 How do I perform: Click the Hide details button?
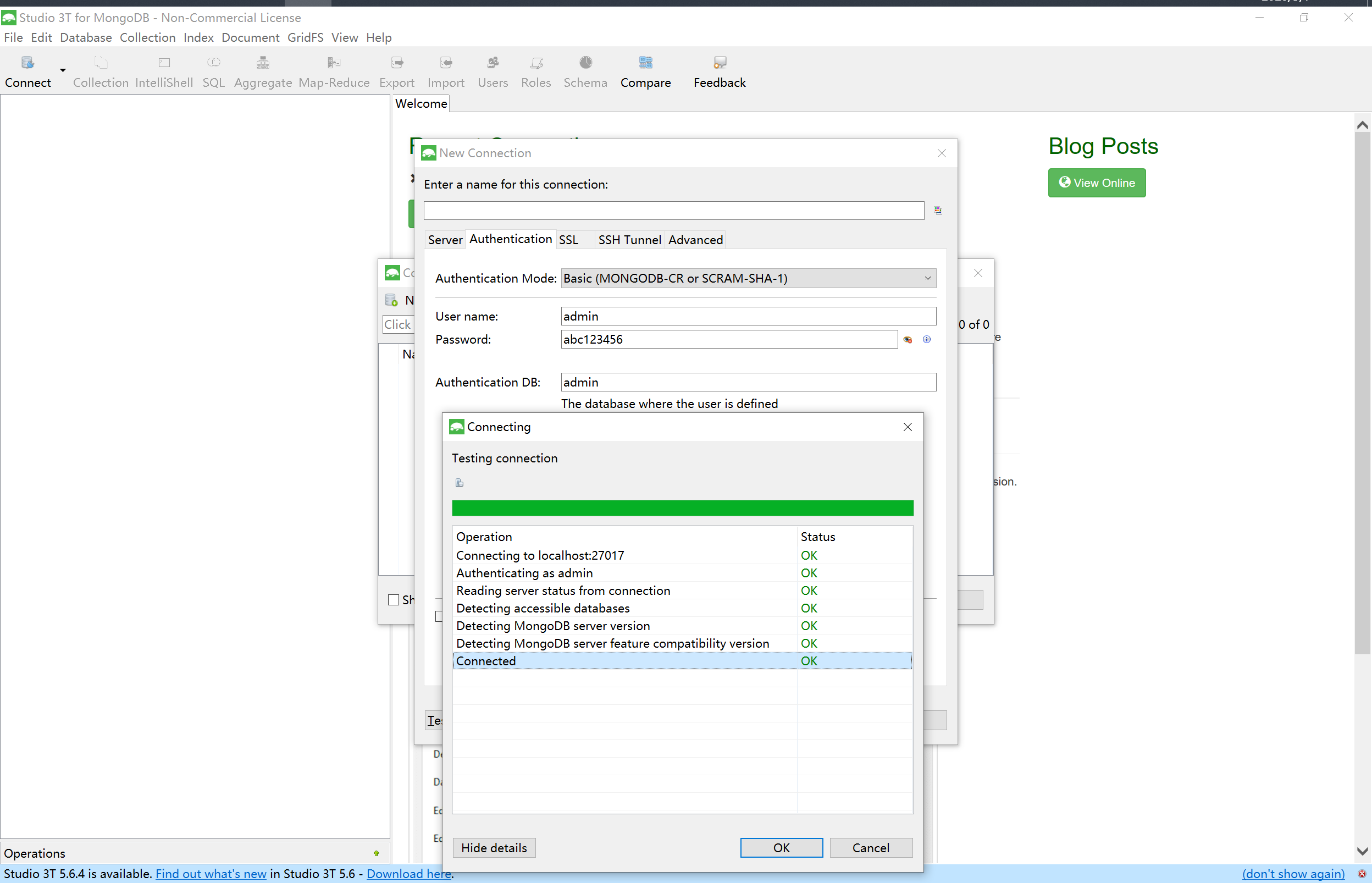[494, 847]
